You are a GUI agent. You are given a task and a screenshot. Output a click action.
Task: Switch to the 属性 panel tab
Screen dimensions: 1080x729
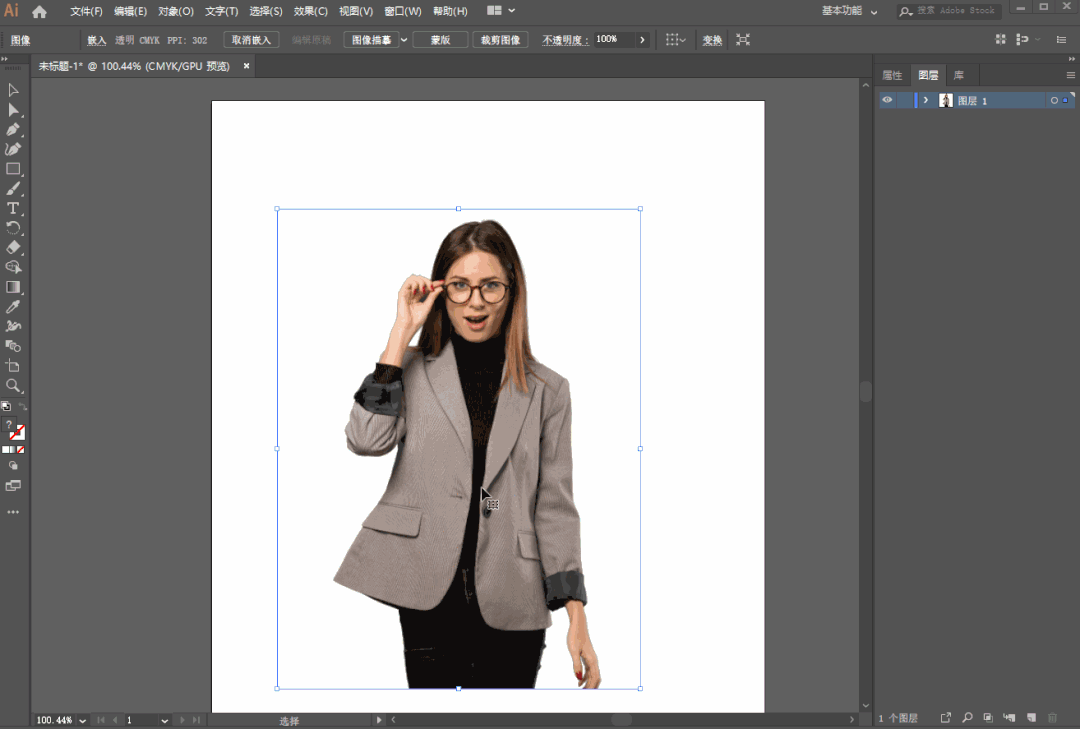point(891,75)
